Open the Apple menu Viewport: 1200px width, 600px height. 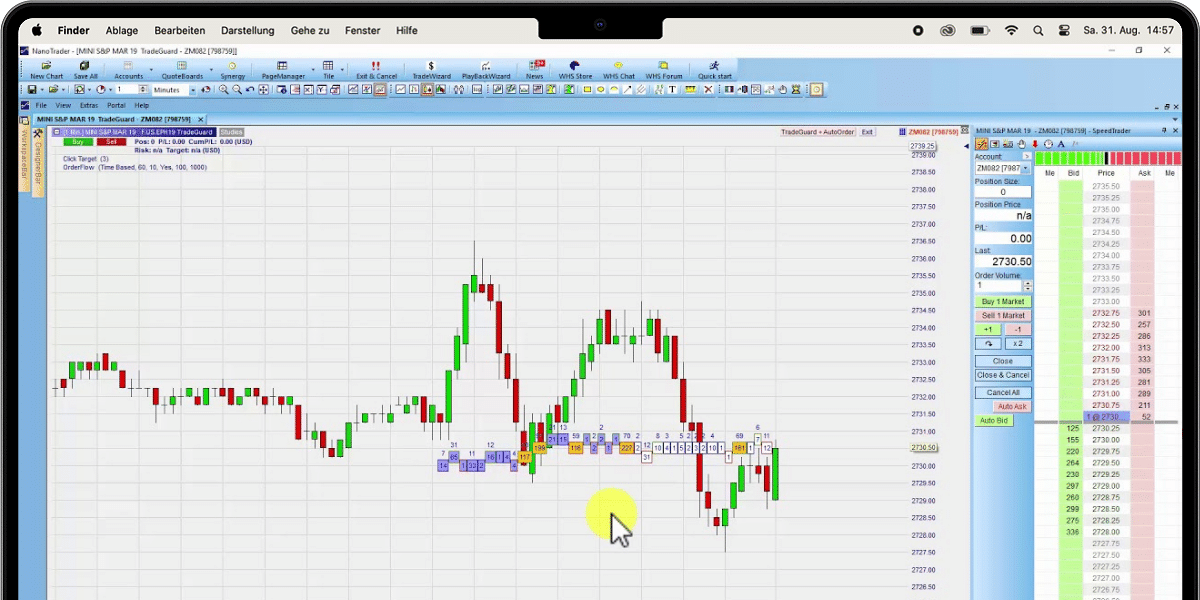click(x=37, y=30)
